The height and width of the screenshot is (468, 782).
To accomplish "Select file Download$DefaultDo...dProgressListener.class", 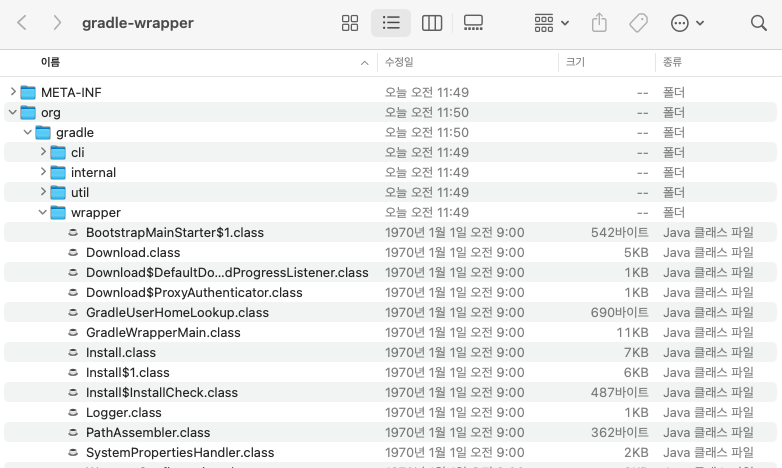I will (227, 272).
